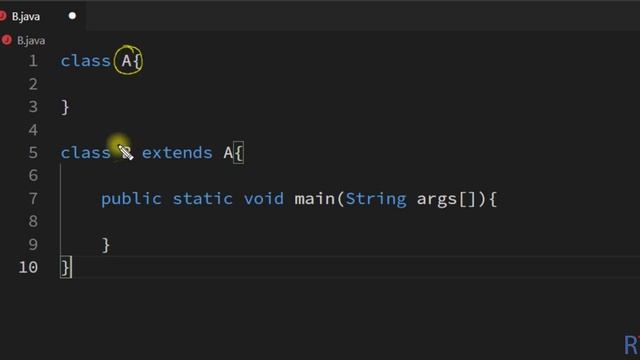Click the watermark logo at bottom right
Image resolution: width=640 pixels, height=360 pixels.
tap(631, 345)
